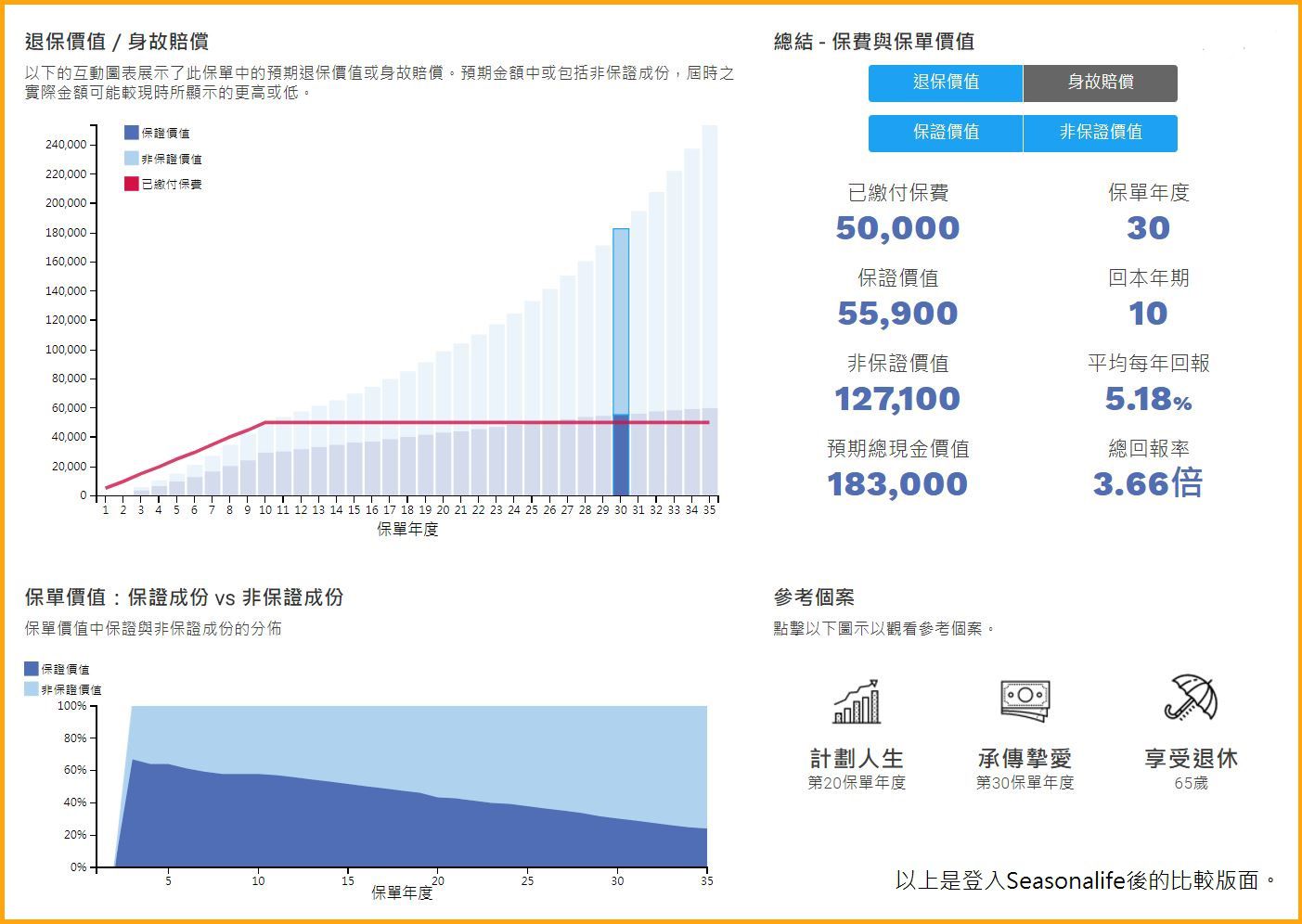Open the 計劃人生 growth chart icon

[x=857, y=701]
